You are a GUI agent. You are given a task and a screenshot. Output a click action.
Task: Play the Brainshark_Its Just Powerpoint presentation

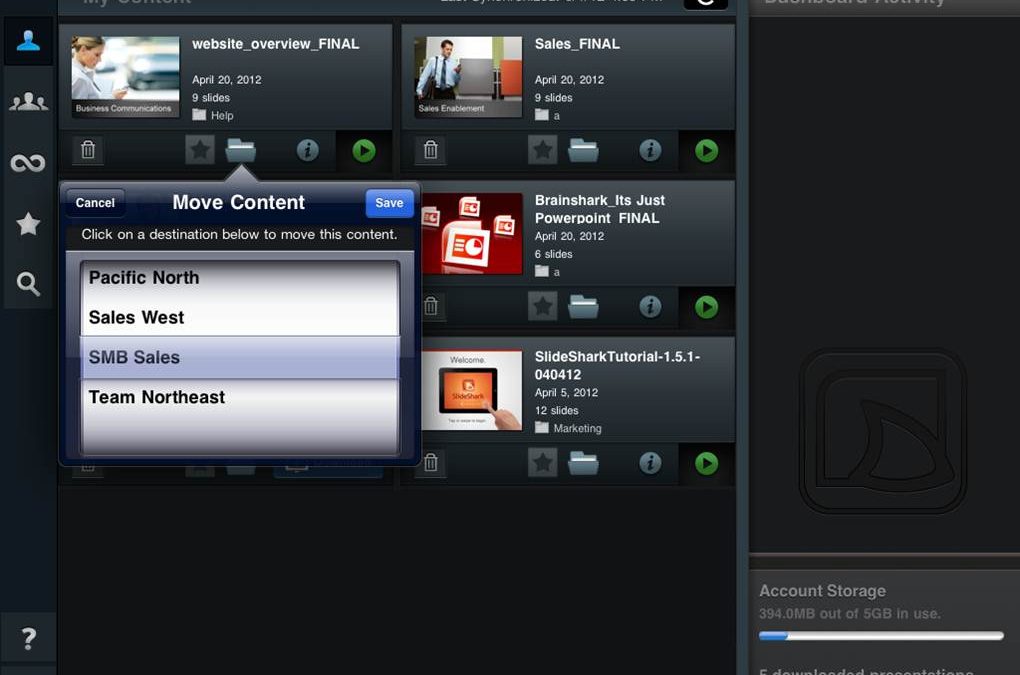[706, 307]
